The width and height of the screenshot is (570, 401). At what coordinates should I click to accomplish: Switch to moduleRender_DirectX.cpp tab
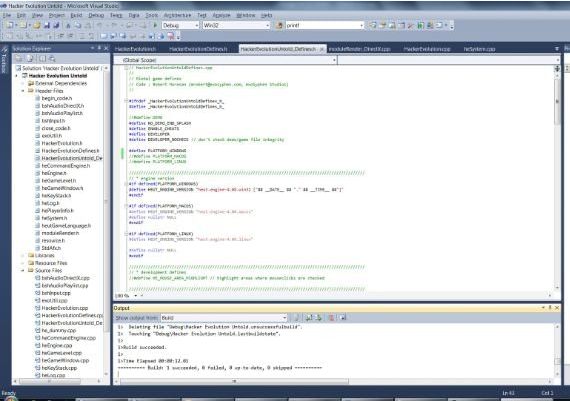pyautogui.click(x=359, y=49)
